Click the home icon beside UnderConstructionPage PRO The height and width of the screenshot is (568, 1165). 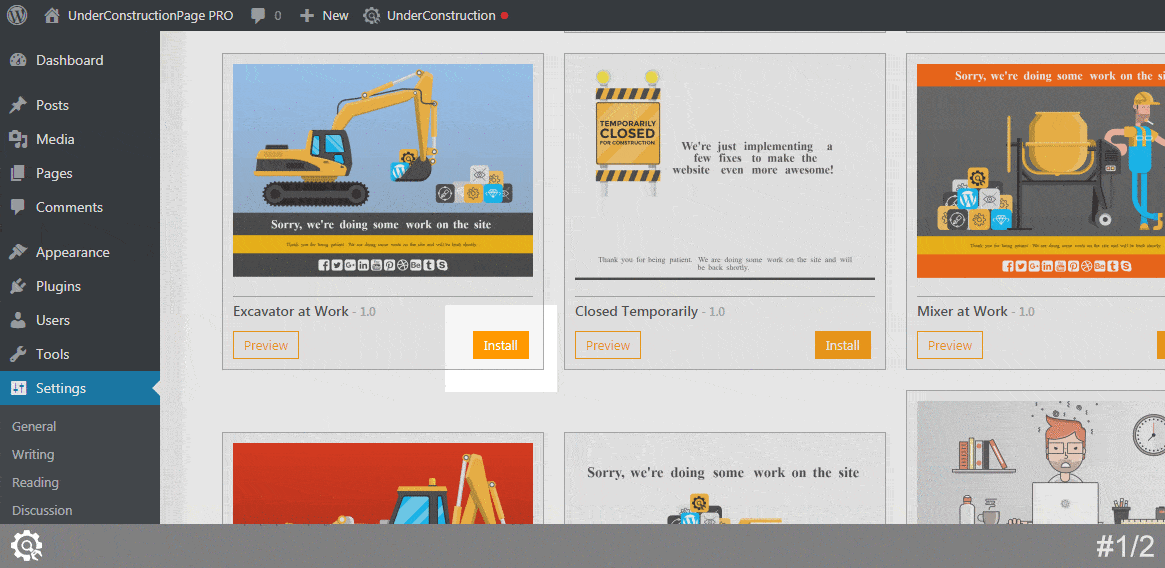52,15
